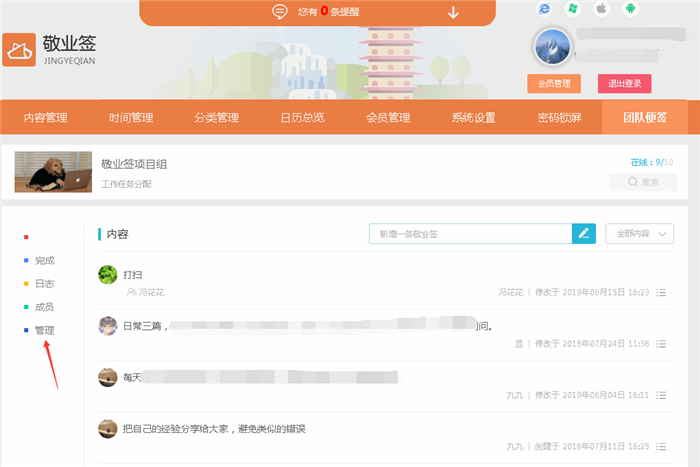The height and width of the screenshot is (467, 700).
Task: Click the 敬业签 logo icon
Action: click(x=19, y=49)
